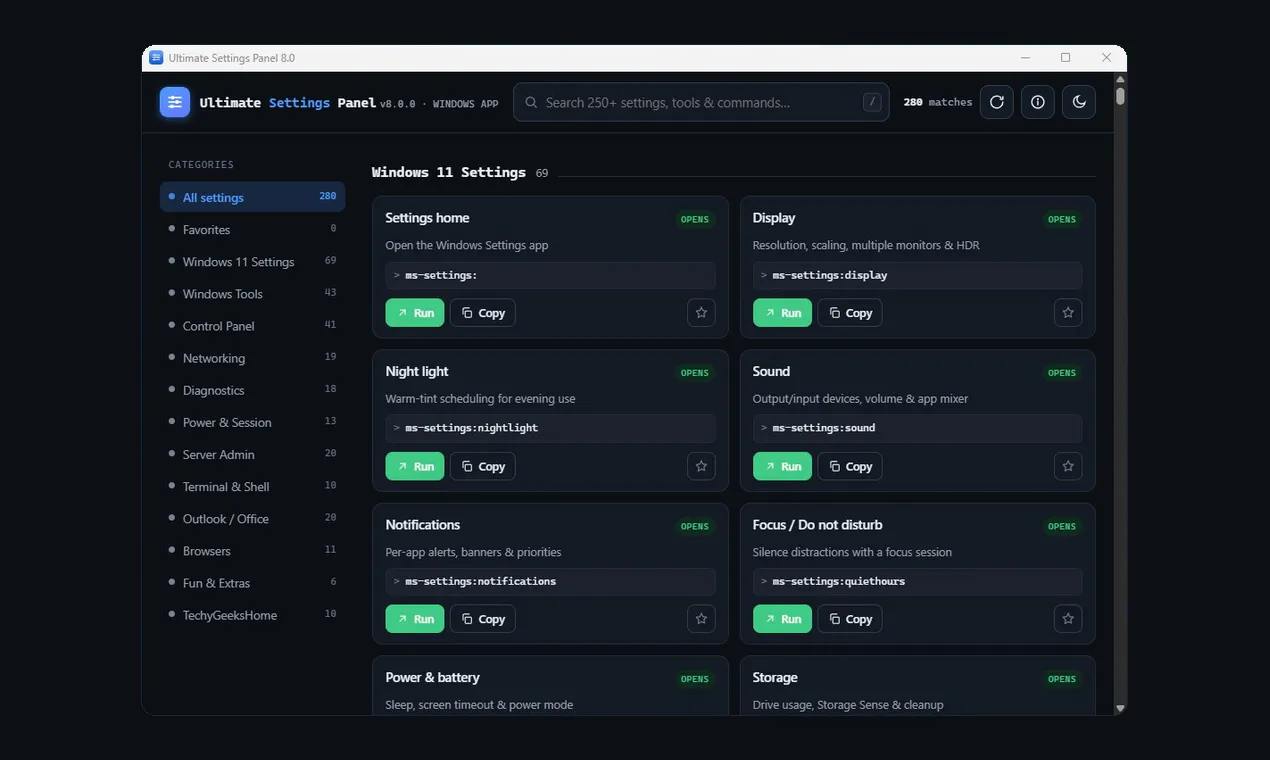The height and width of the screenshot is (760, 1270).
Task: Toggle dark mode with moon icon
Action: pyautogui.click(x=1079, y=102)
